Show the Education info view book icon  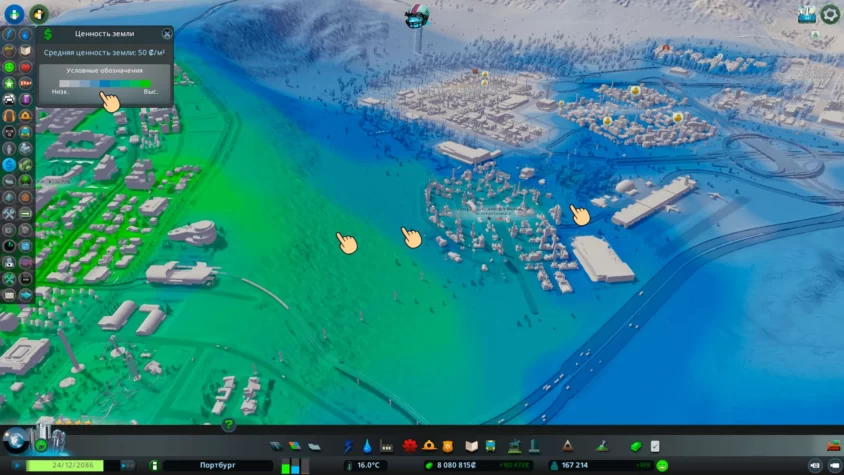25,51
